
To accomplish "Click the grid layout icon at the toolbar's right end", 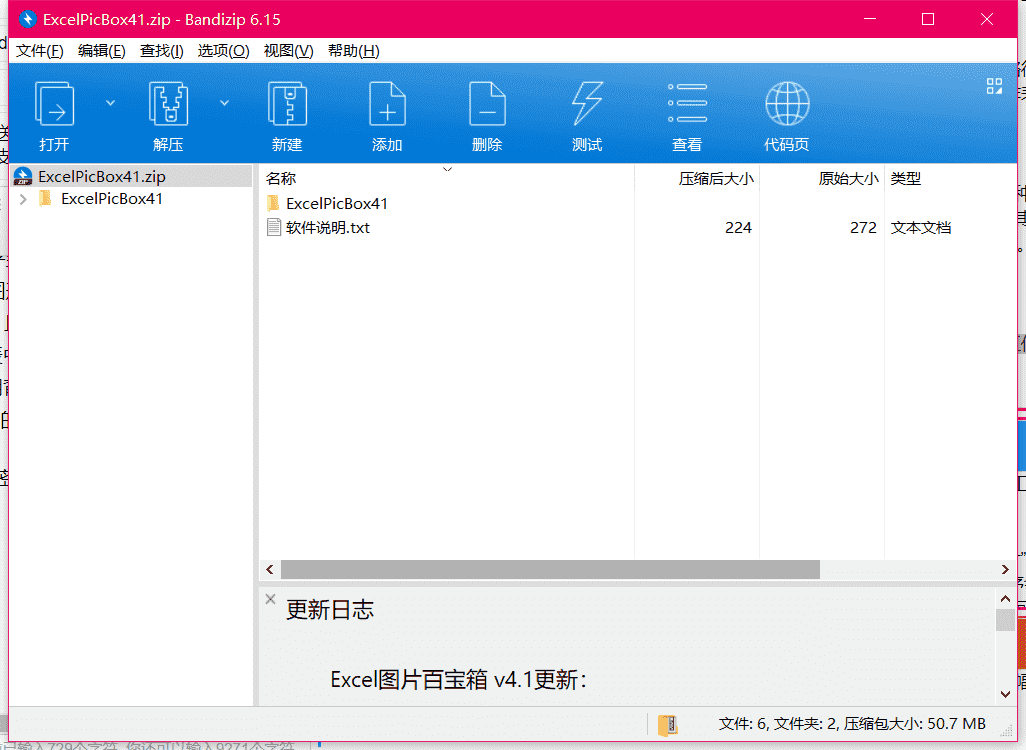I will coord(995,86).
